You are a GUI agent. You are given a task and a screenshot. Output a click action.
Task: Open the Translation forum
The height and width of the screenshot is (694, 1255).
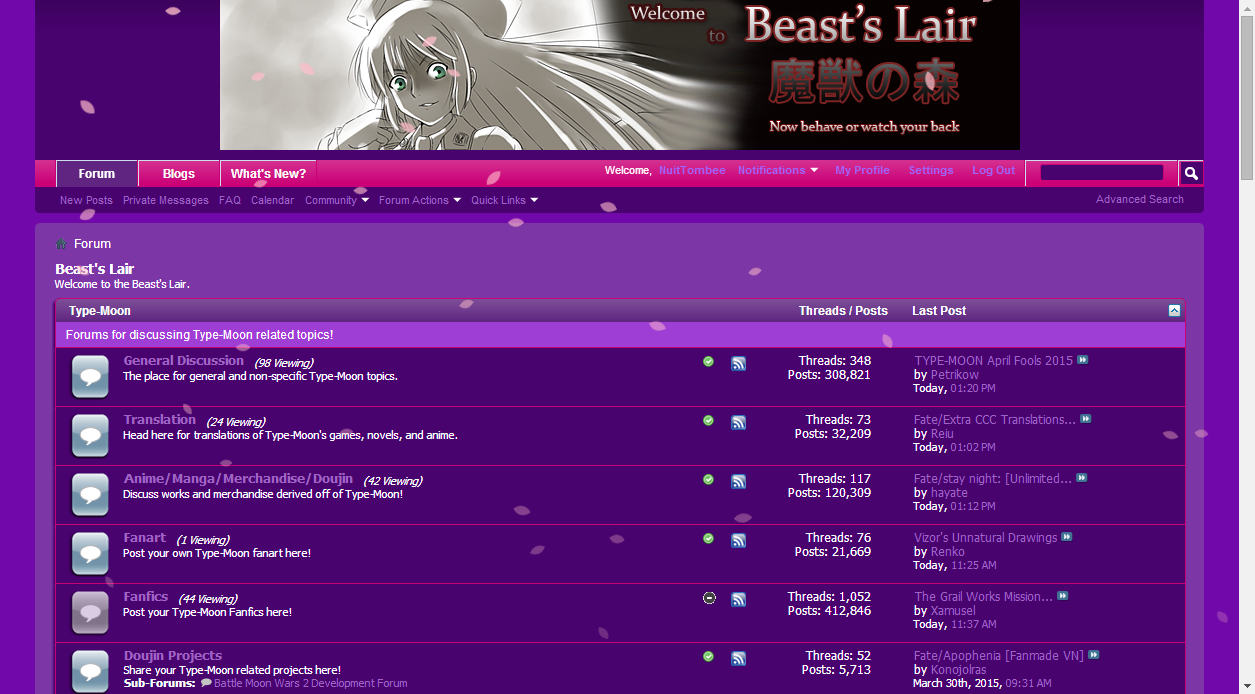click(x=160, y=419)
